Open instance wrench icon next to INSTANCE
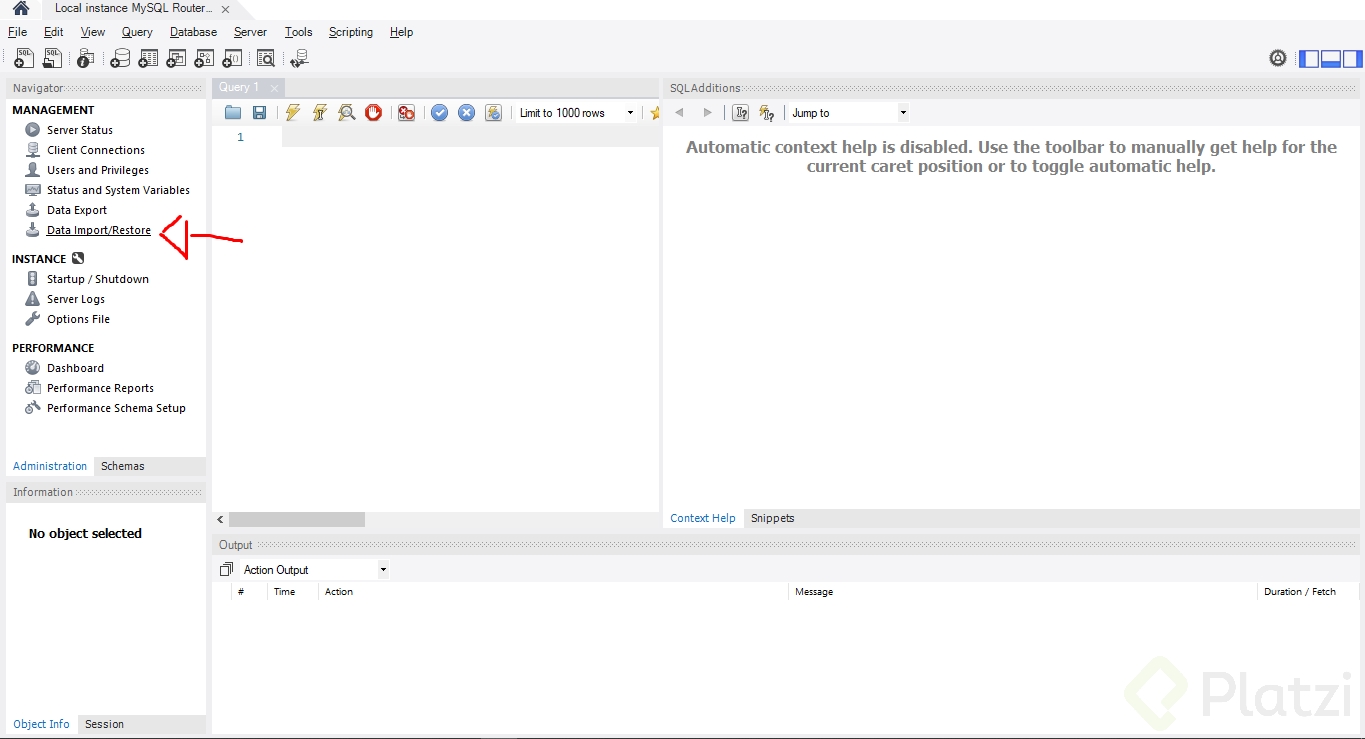This screenshot has width=1365, height=739. click(78, 258)
